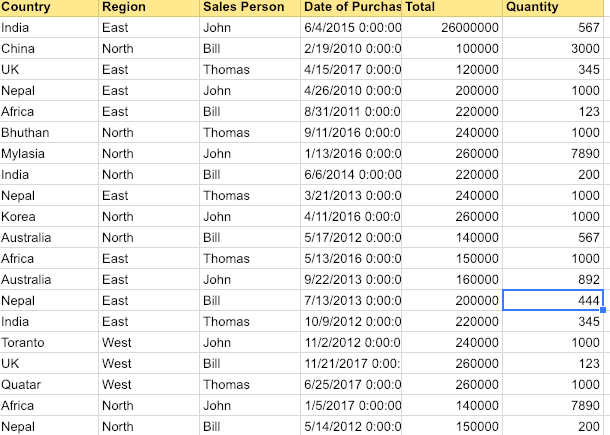Viewport: 610px width, 435px height.
Task: Select the date cell 6/4/2015
Action: point(351,28)
